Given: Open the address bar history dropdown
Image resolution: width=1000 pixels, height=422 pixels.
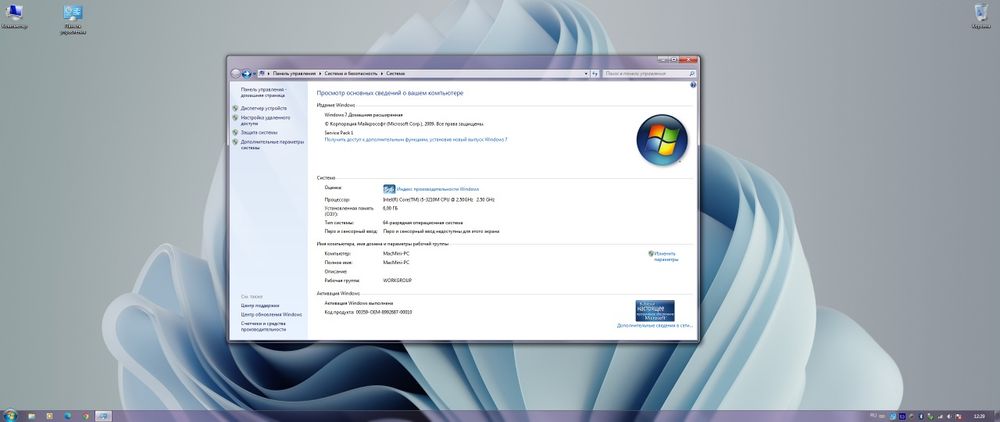Looking at the screenshot, I should tap(586, 74).
